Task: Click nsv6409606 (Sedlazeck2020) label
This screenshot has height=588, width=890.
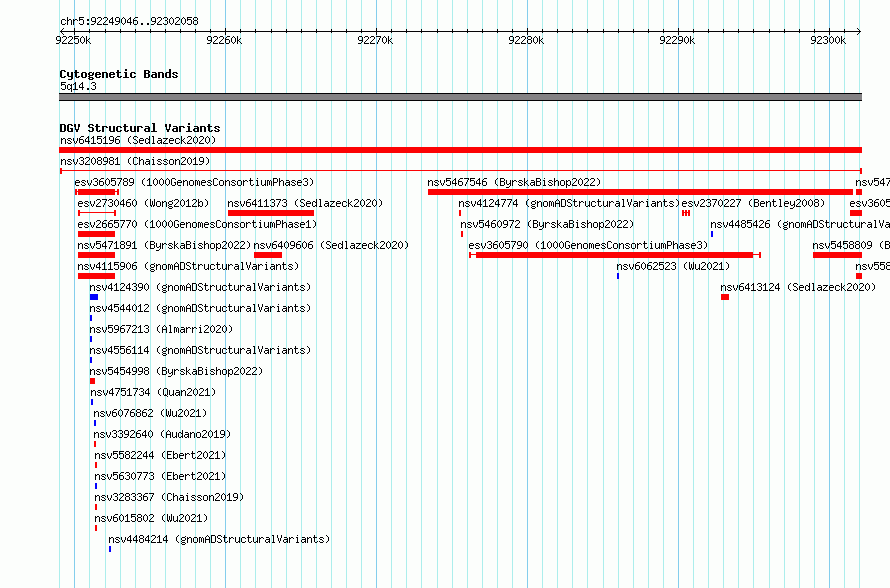Action: click(x=331, y=245)
